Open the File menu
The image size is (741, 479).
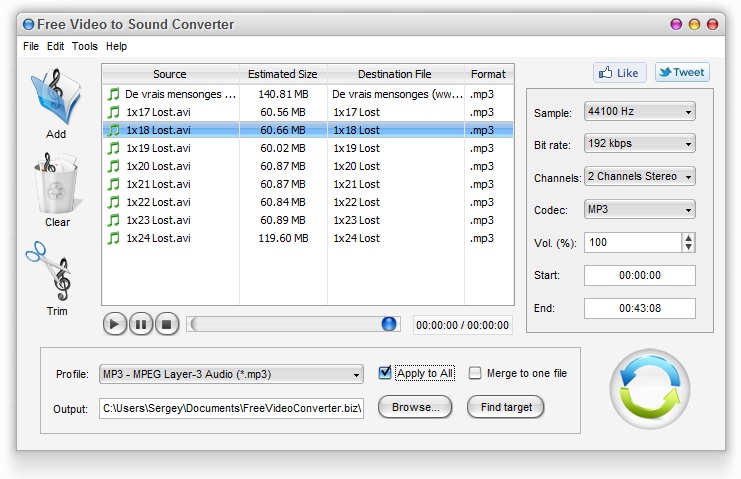(x=31, y=46)
